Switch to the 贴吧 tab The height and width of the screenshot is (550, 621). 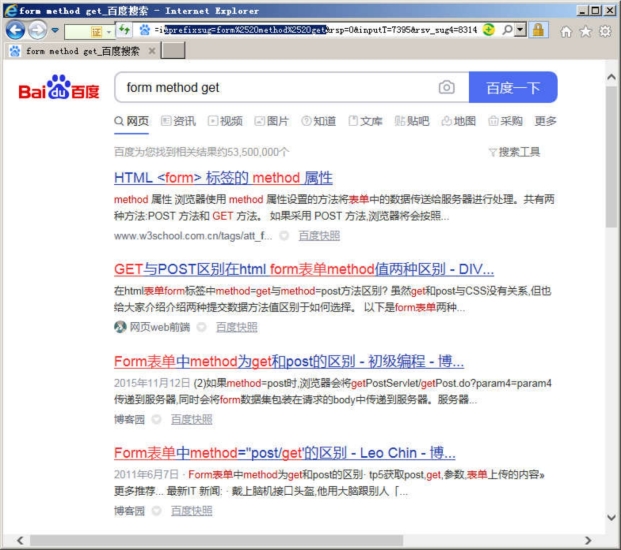coord(412,121)
